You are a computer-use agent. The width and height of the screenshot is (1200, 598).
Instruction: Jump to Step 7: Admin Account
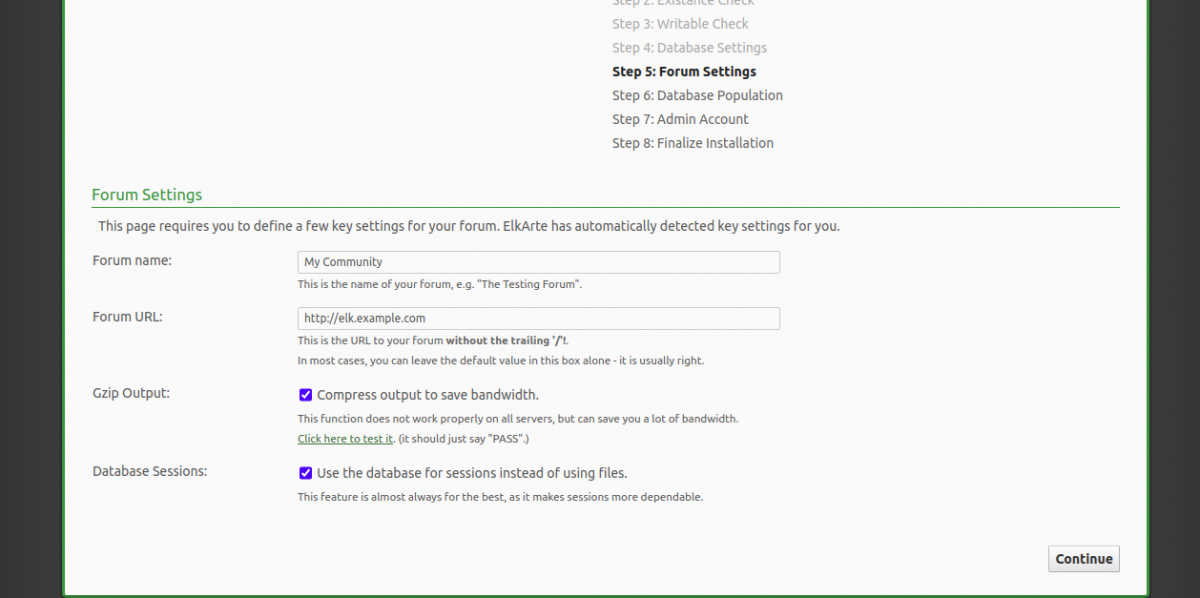680,119
